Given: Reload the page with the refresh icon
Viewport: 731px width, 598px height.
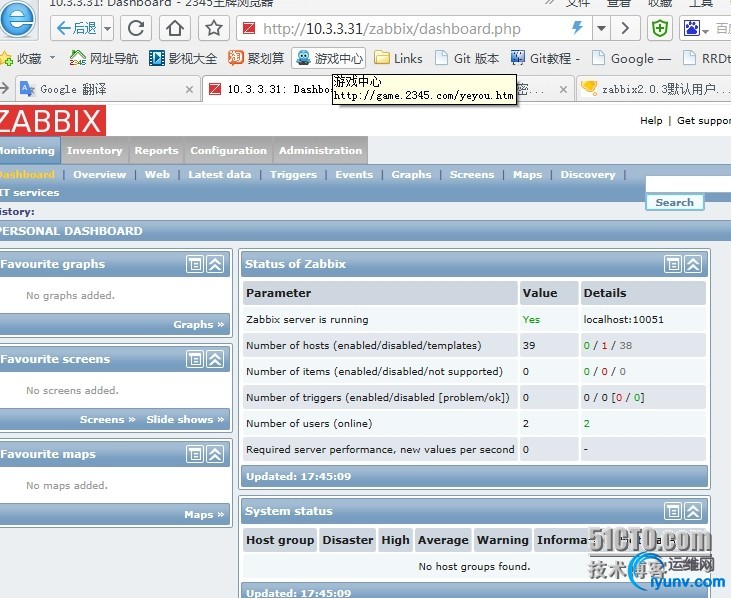Looking at the screenshot, I should coord(136,28).
